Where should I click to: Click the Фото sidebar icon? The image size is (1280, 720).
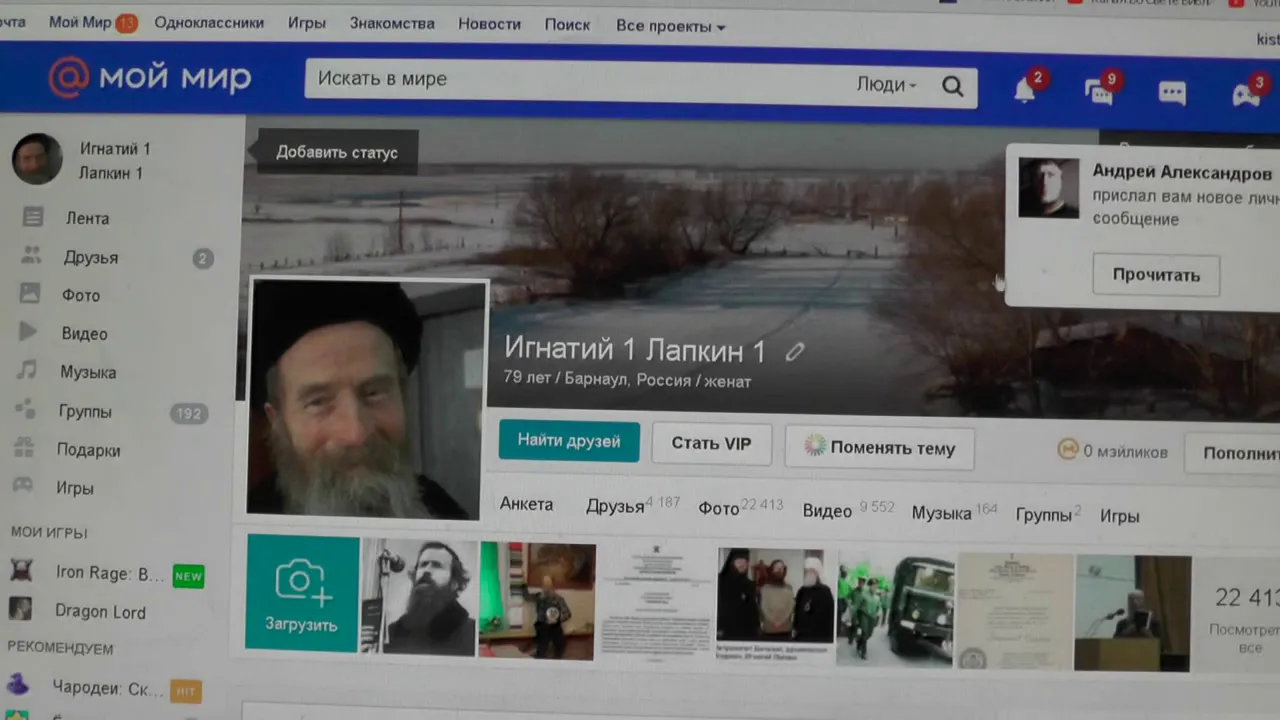click(x=30, y=293)
